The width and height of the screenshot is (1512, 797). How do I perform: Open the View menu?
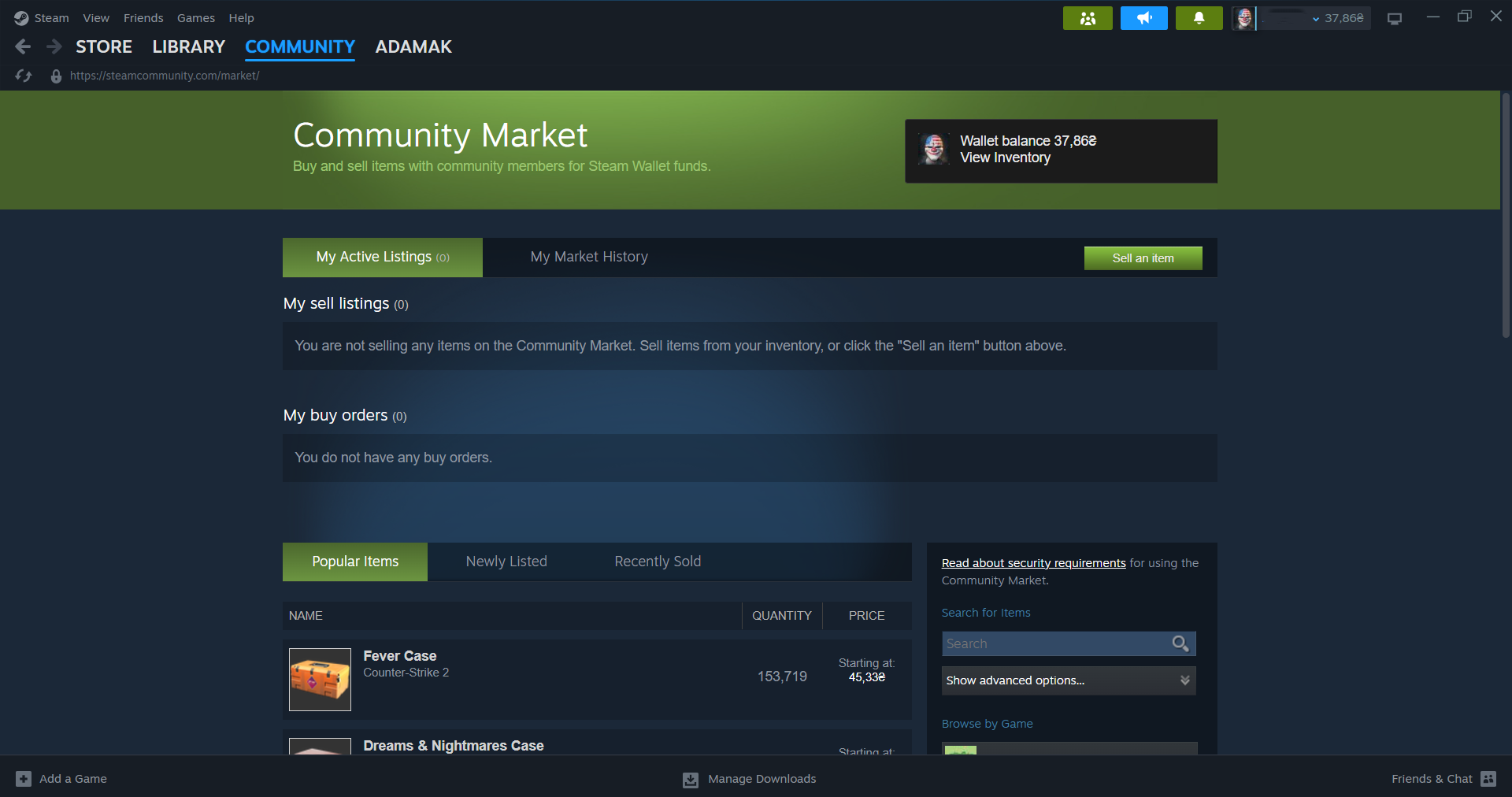point(96,18)
